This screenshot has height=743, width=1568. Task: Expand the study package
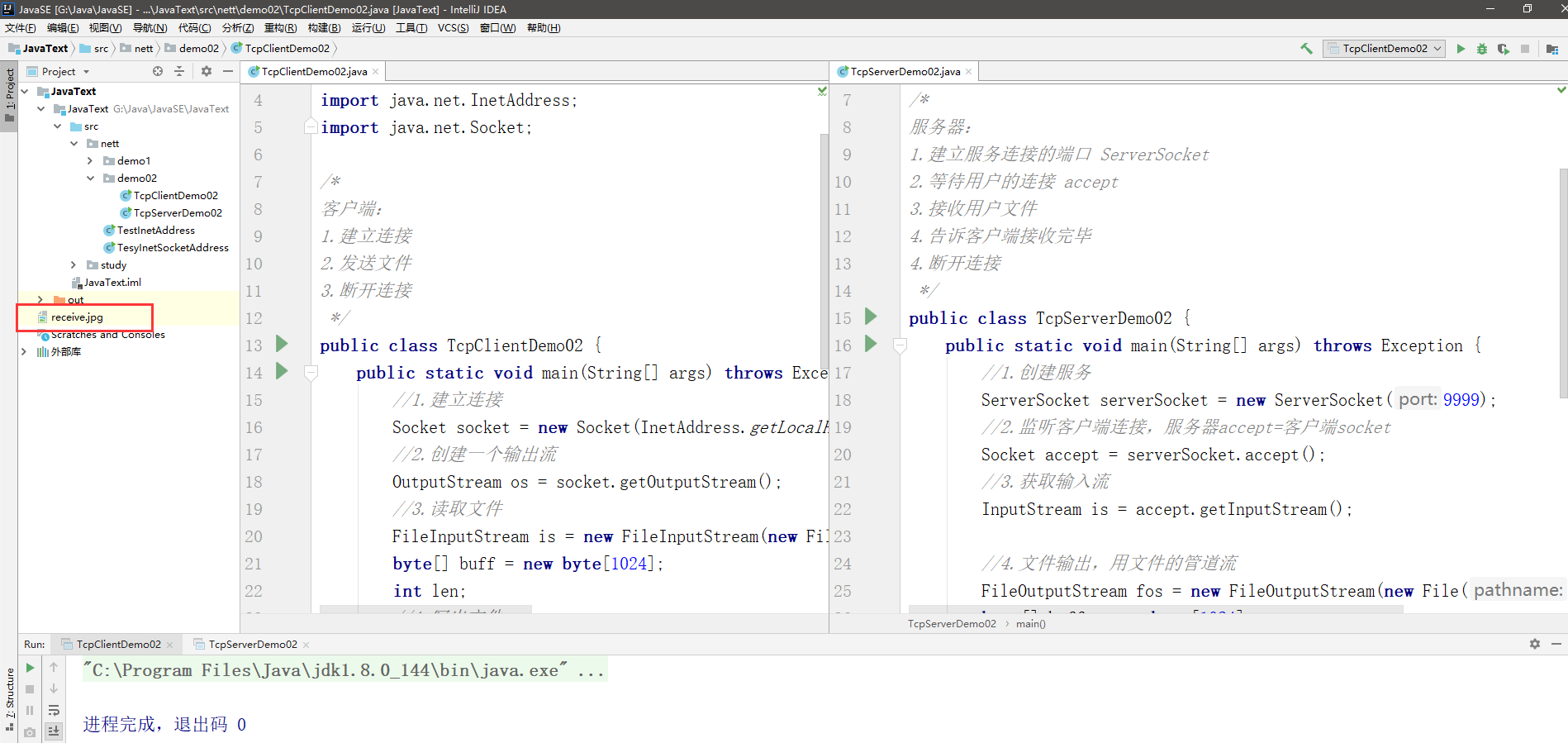(74, 265)
